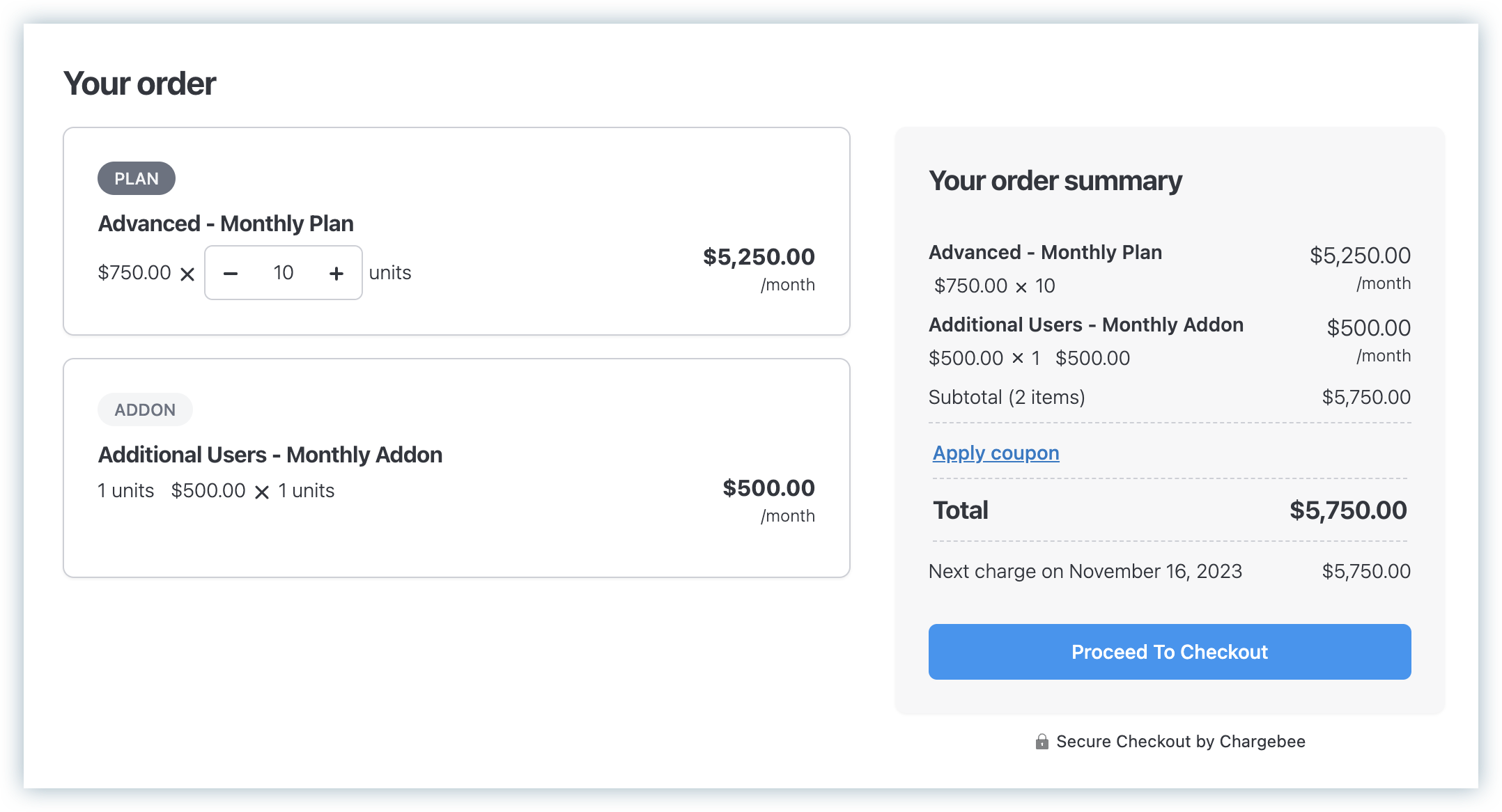
Task: Click the multiplication icon beside $750.00 in plan card
Action: pos(187,274)
